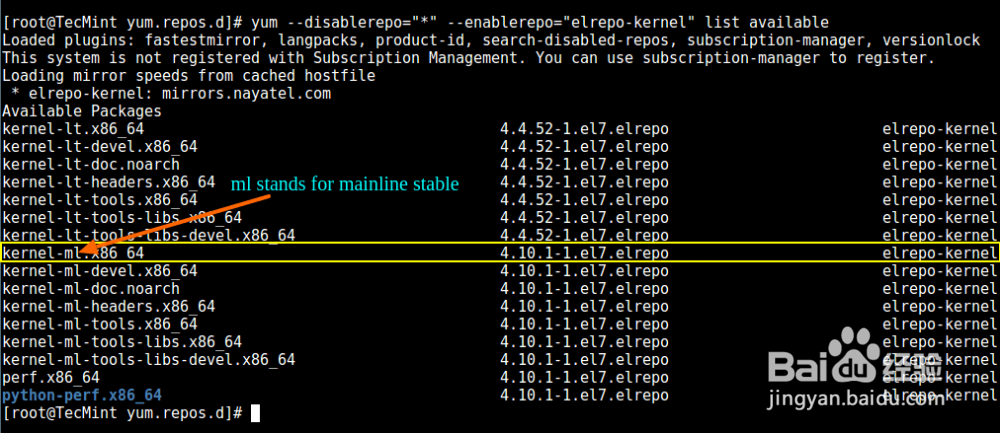Select the kernel-lt-devel.x86_64 package name
1000x433 pixels.
click(100, 147)
